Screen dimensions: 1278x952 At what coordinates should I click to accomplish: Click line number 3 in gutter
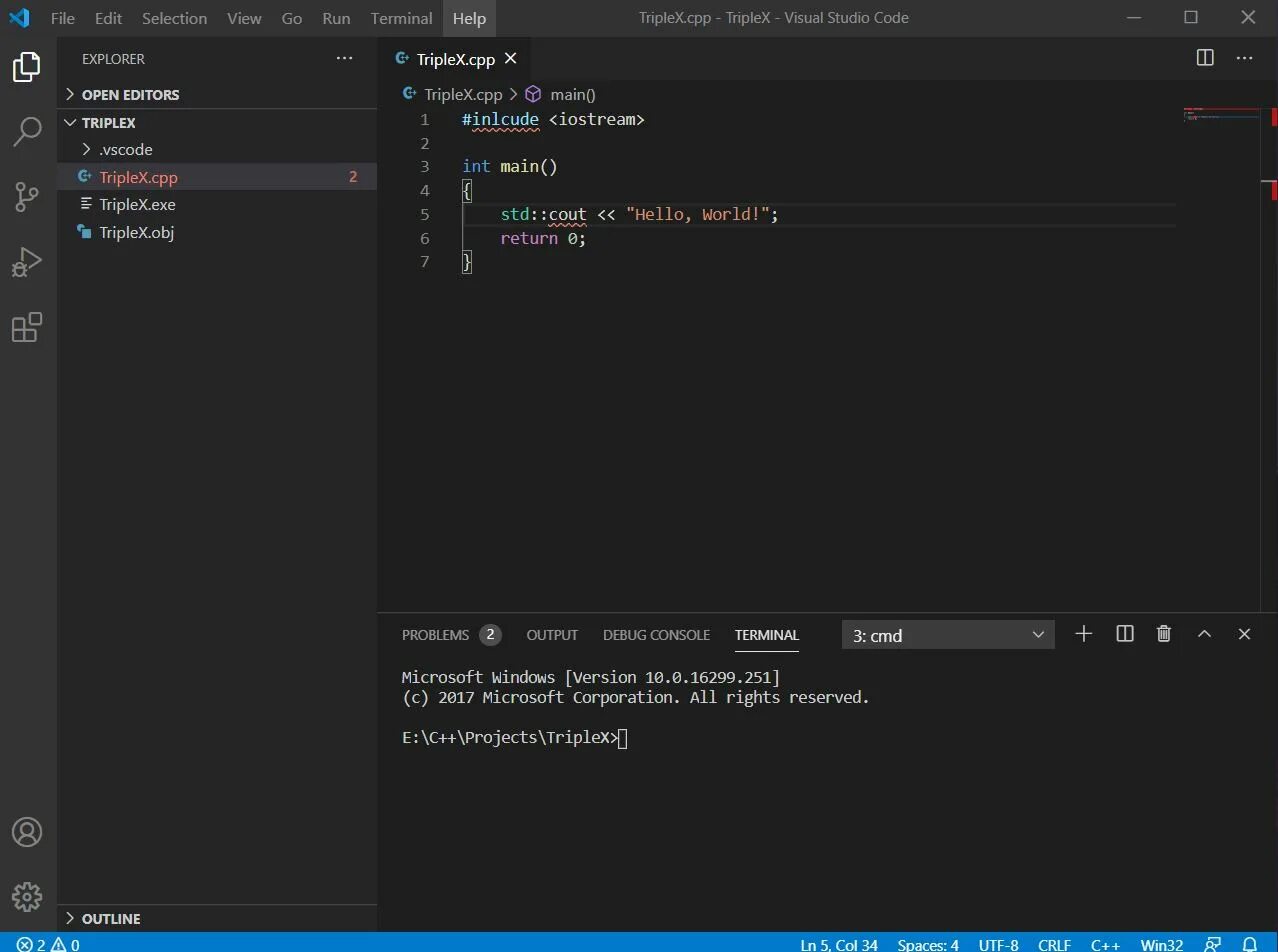coord(425,166)
